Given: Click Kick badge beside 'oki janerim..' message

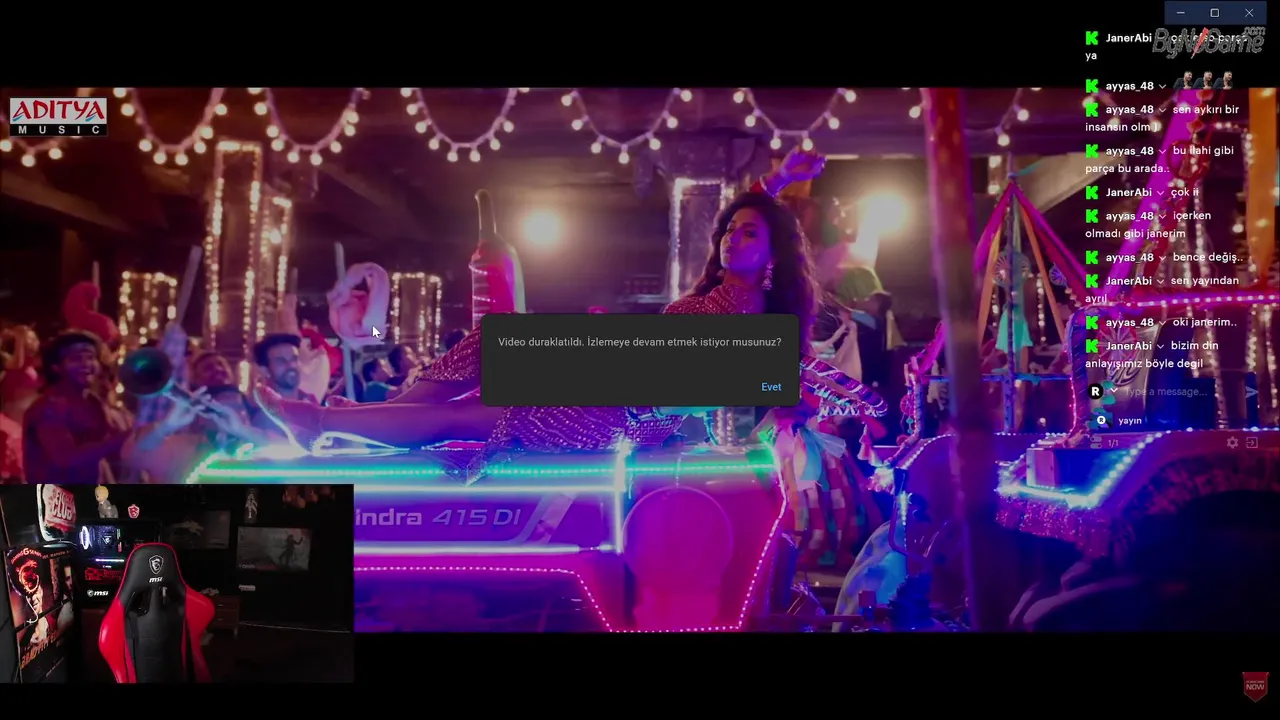Looking at the screenshot, I should [x=1092, y=322].
